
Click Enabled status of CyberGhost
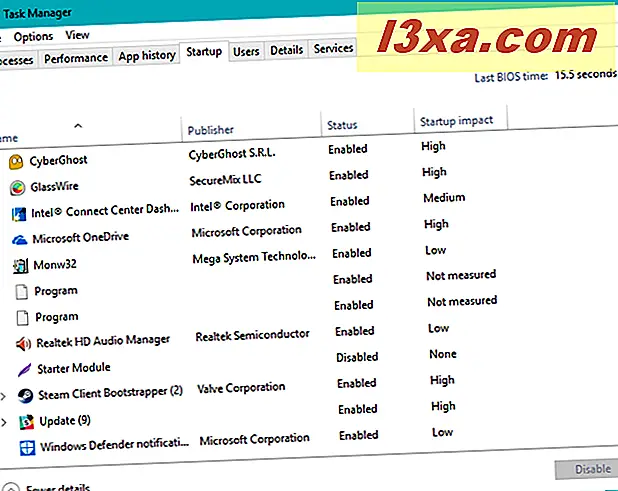point(348,149)
